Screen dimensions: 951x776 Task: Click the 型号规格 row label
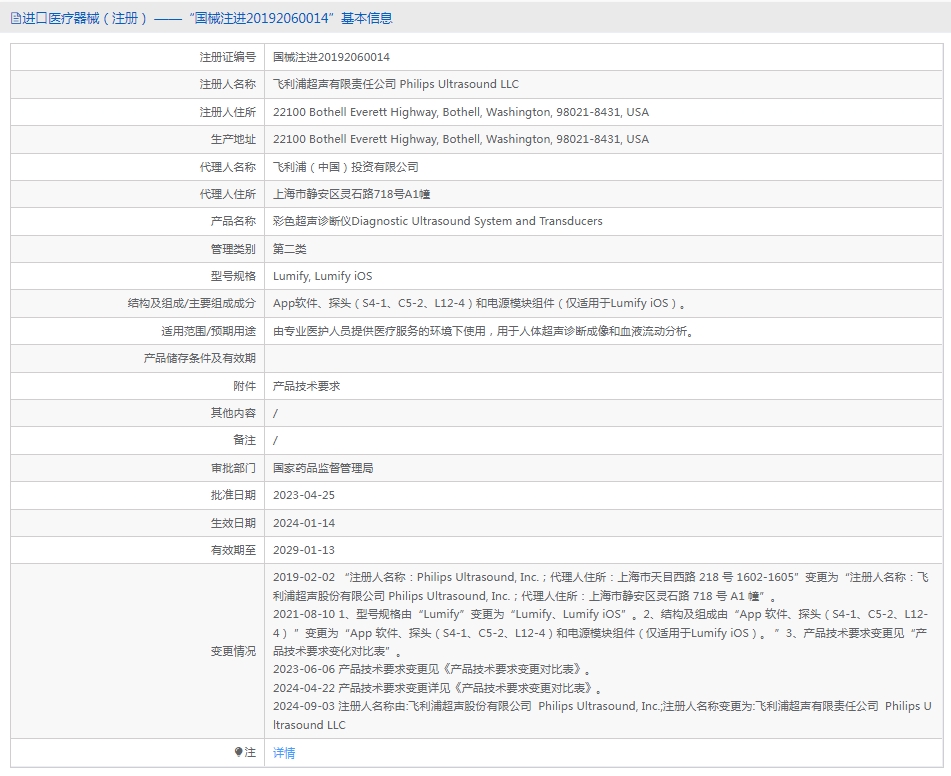tap(234, 276)
